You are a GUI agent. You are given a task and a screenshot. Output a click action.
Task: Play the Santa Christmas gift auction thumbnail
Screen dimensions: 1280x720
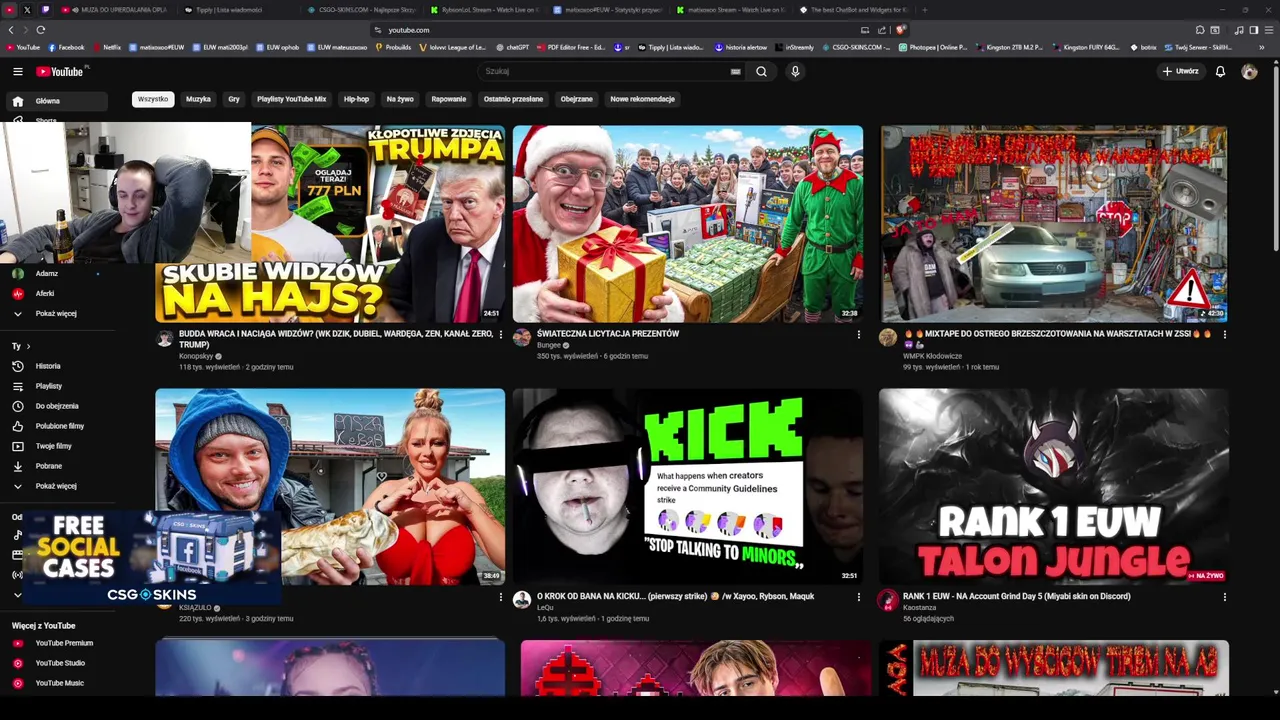[688, 224]
